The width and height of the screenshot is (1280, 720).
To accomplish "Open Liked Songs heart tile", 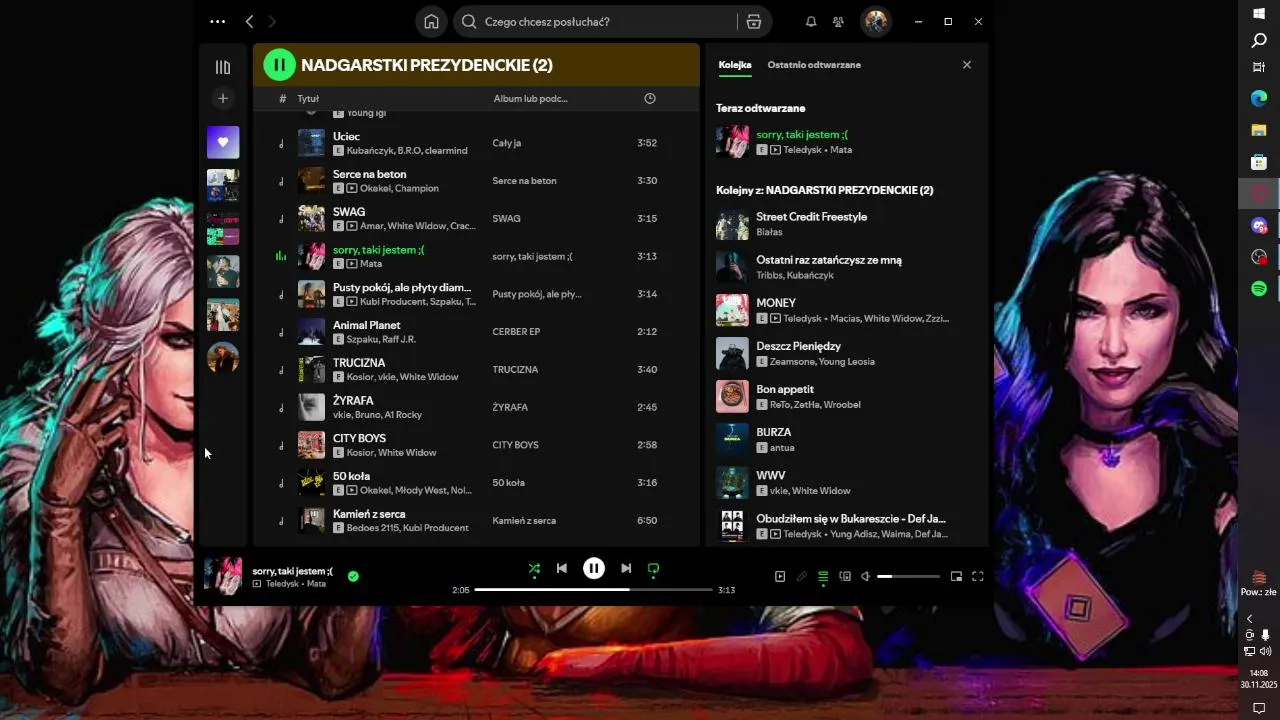I will (223, 142).
